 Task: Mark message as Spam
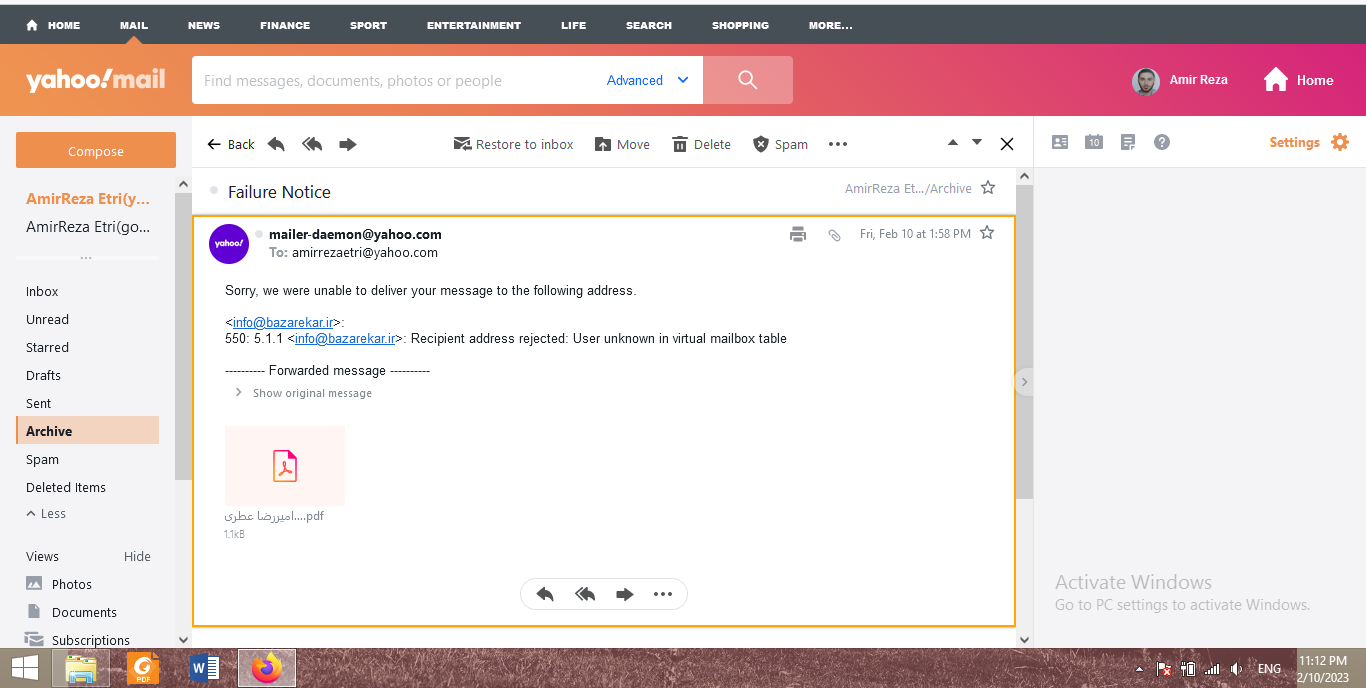coord(780,144)
